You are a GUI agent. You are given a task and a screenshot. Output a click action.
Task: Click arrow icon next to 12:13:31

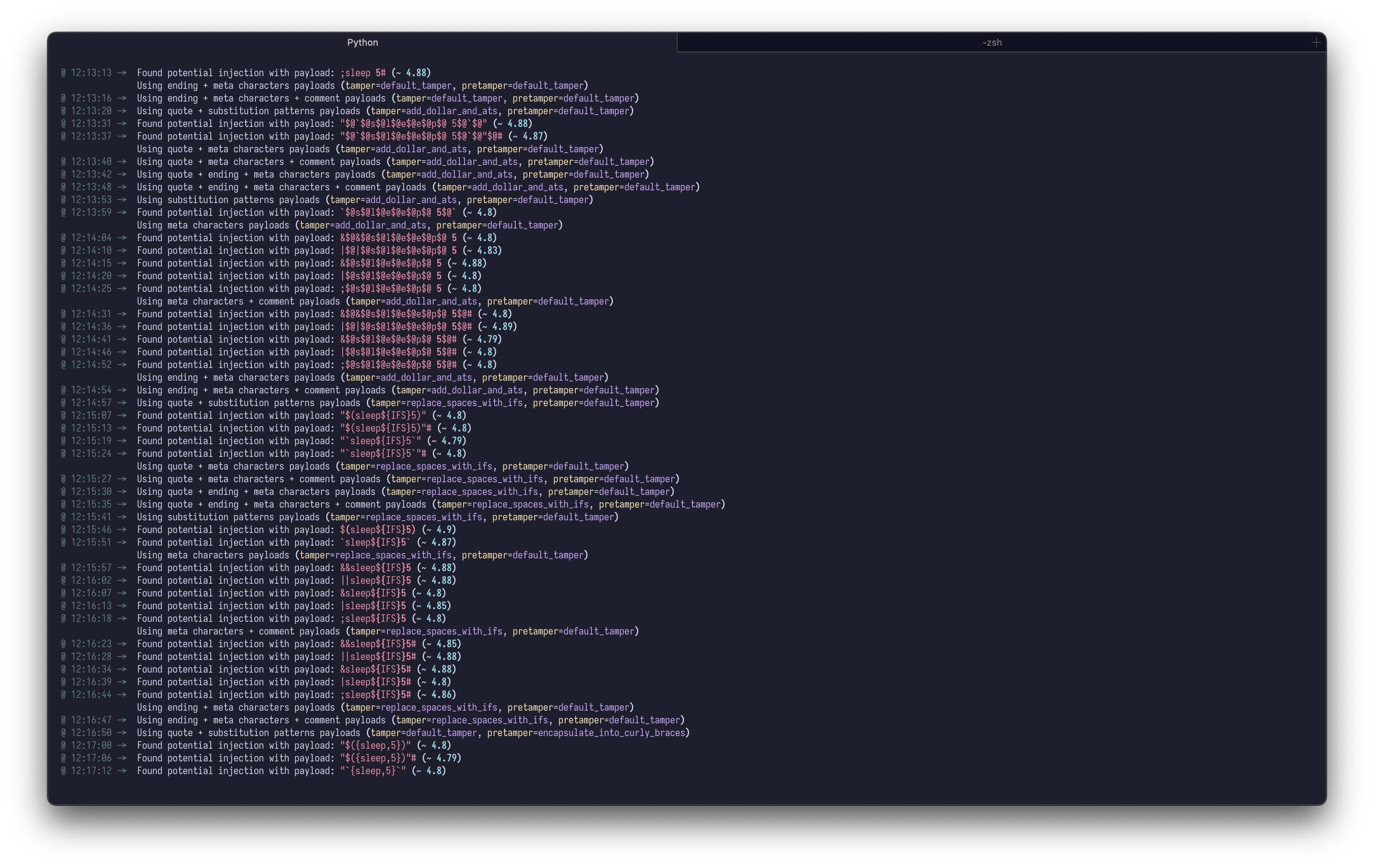(x=121, y=124)
